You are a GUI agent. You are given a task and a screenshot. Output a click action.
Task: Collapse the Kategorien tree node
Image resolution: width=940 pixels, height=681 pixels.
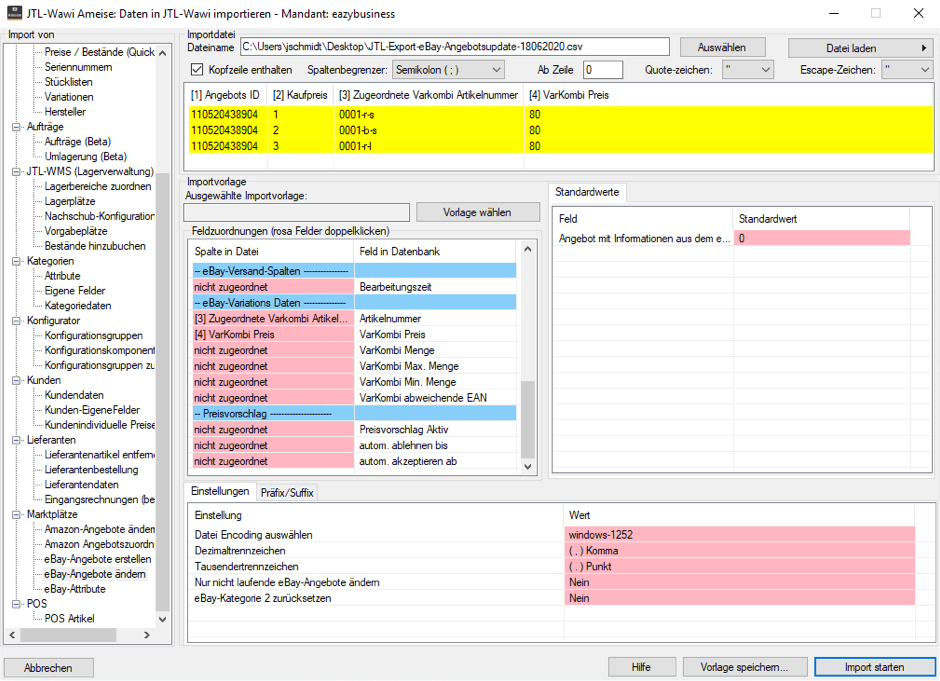click(16, 261)
